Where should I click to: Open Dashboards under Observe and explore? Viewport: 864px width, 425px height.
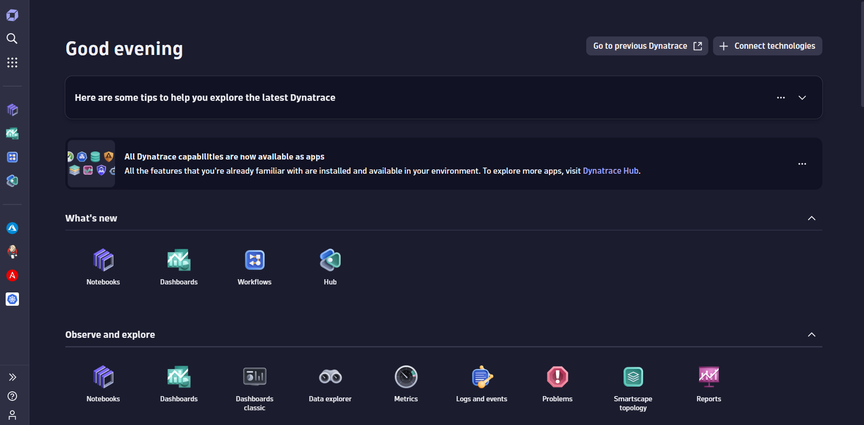(x=179, y=384)
